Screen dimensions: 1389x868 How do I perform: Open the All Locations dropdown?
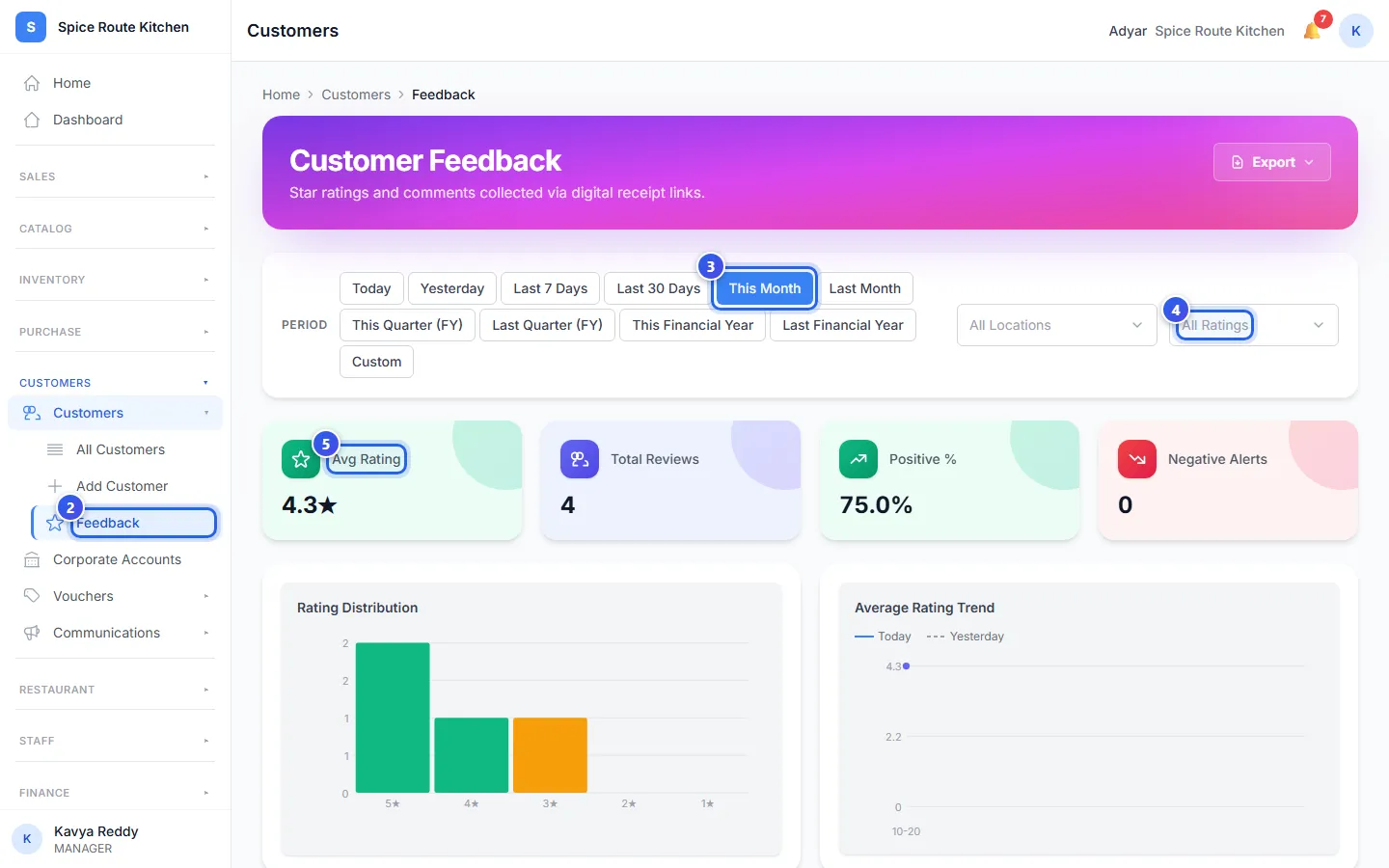pyautogui.click(x=1057, y=325)
